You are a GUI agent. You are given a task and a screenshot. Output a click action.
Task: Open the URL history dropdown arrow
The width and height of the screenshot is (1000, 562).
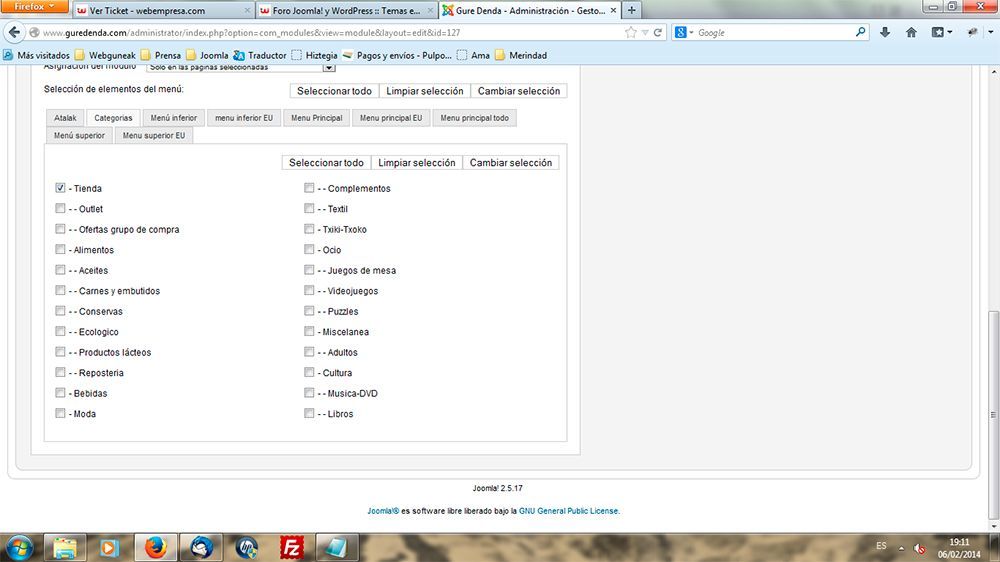click(645, 32)
